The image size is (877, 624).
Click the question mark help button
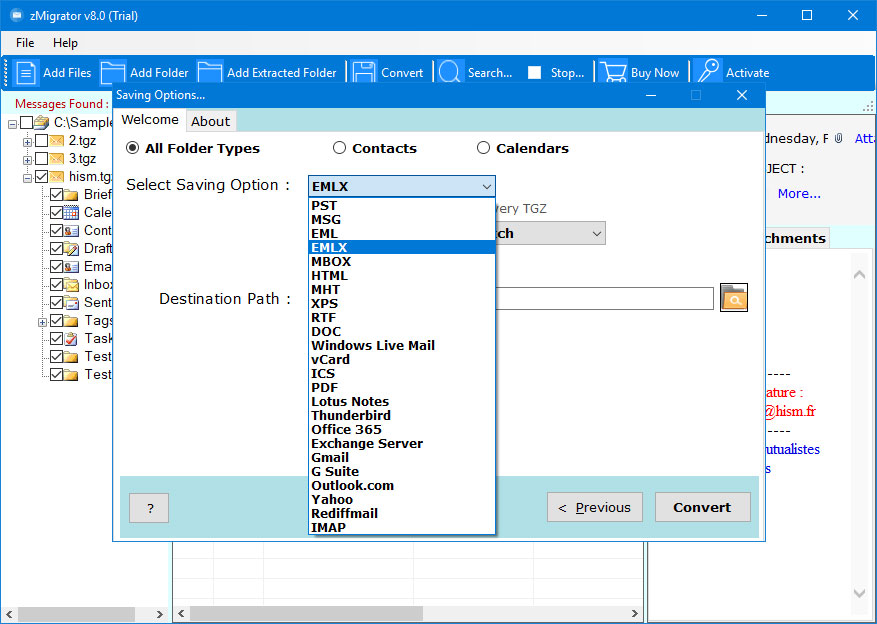tap(149, 508)
